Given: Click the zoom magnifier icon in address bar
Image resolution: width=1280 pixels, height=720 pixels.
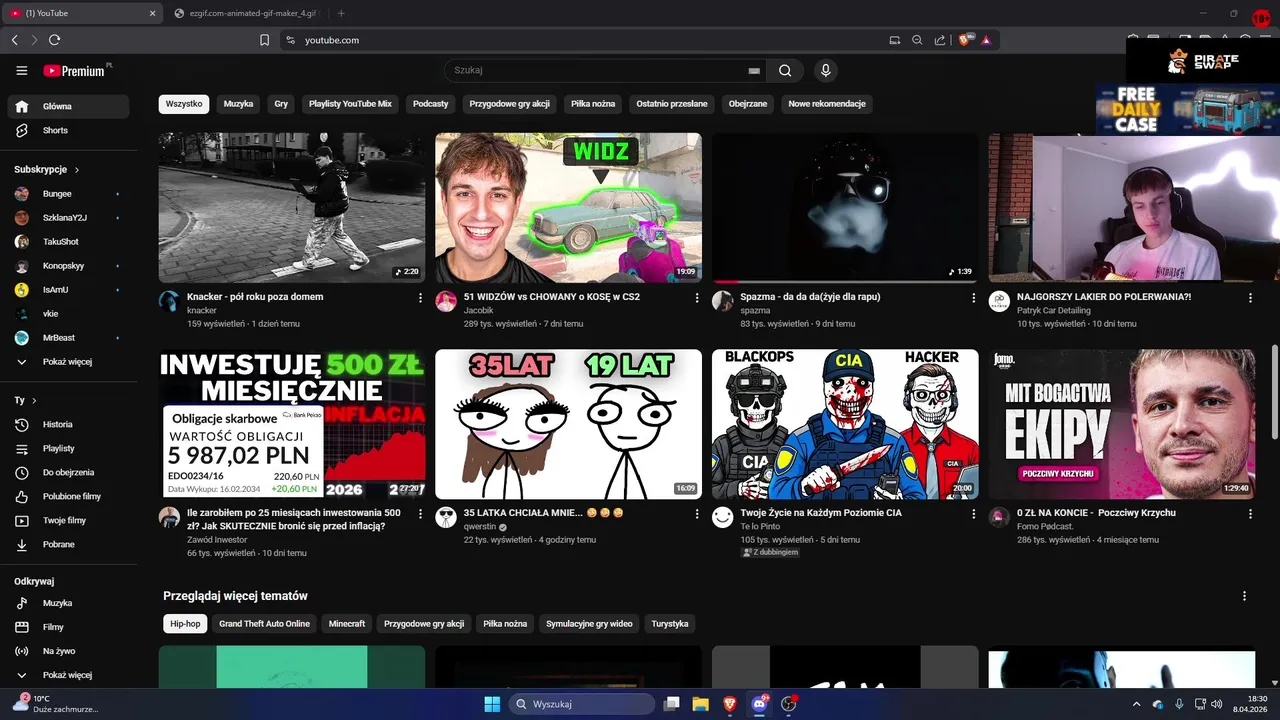Looking at the screenshot, I should coord(917,40).
